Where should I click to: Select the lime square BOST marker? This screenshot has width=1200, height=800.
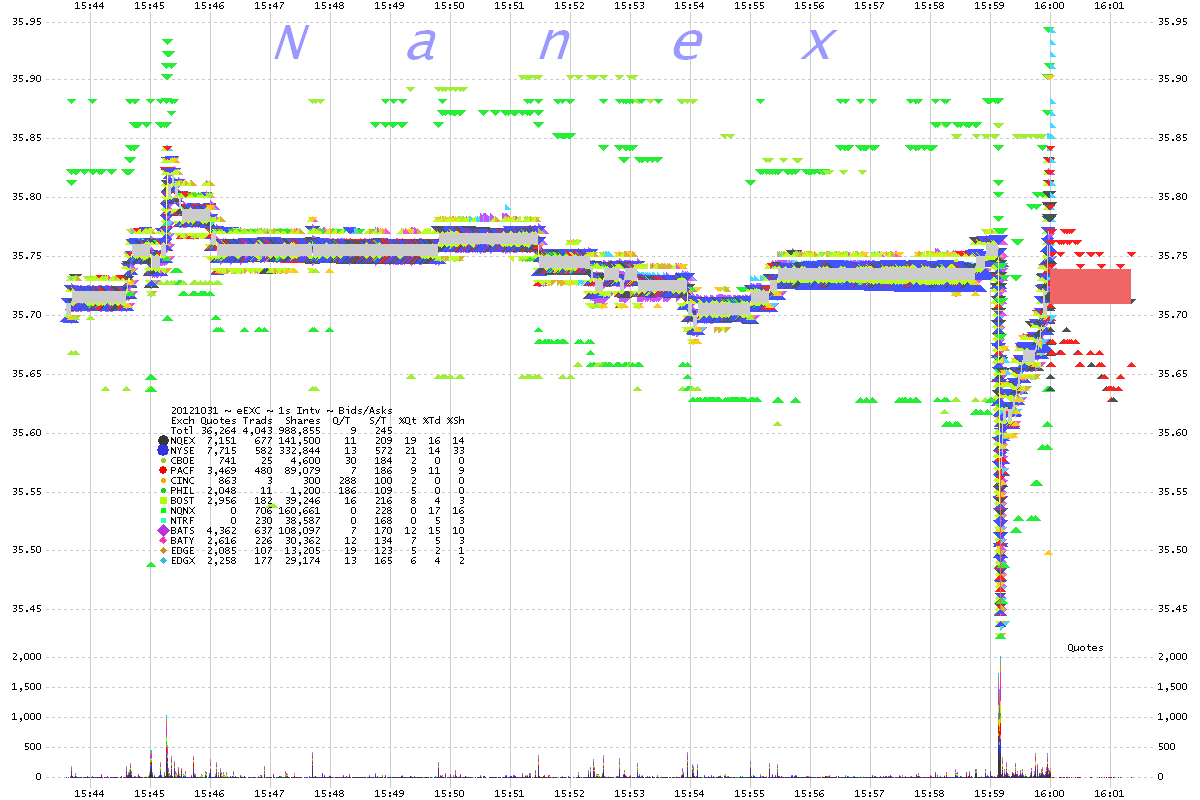point(163,500)
